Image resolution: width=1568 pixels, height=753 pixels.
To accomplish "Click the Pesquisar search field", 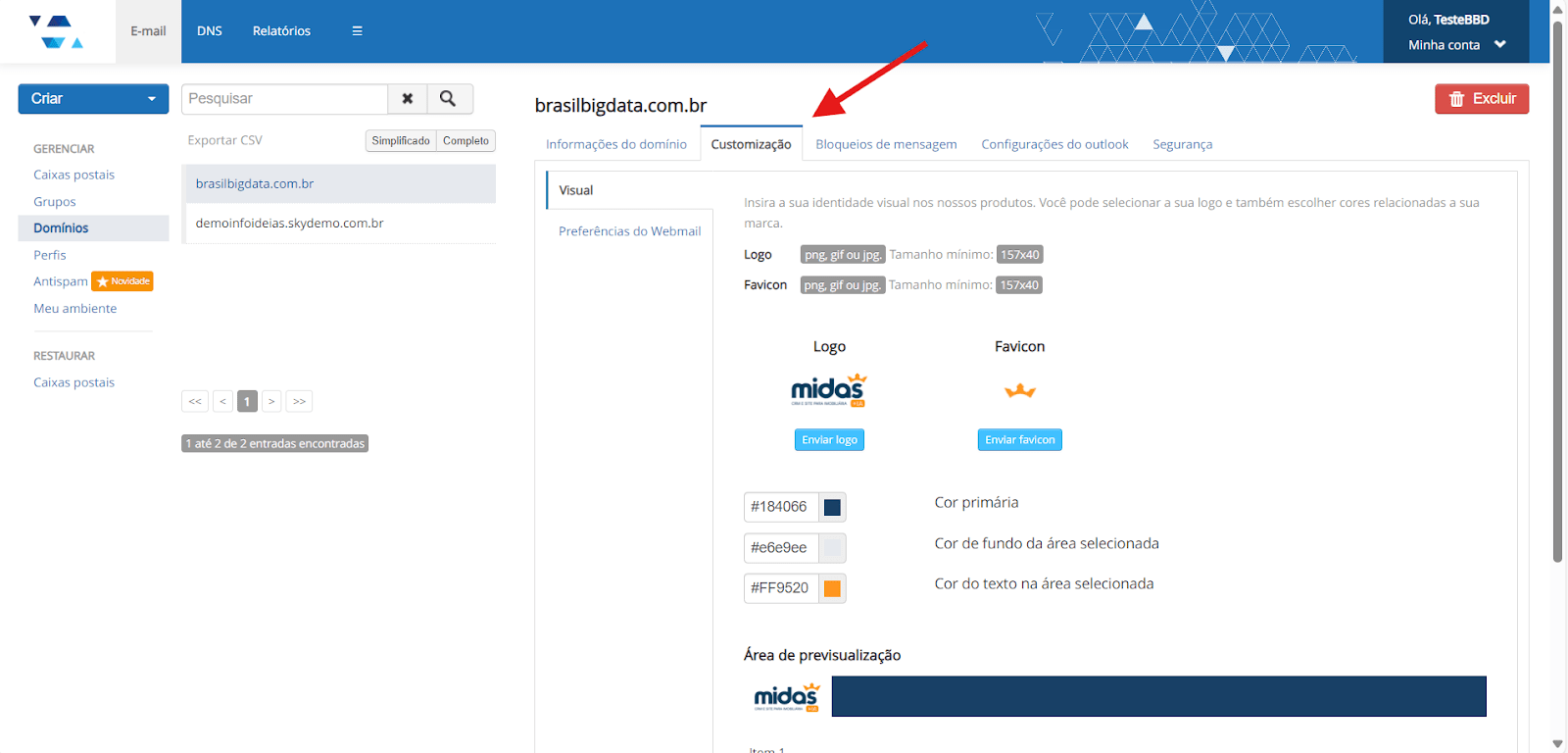I will (284, 99).
